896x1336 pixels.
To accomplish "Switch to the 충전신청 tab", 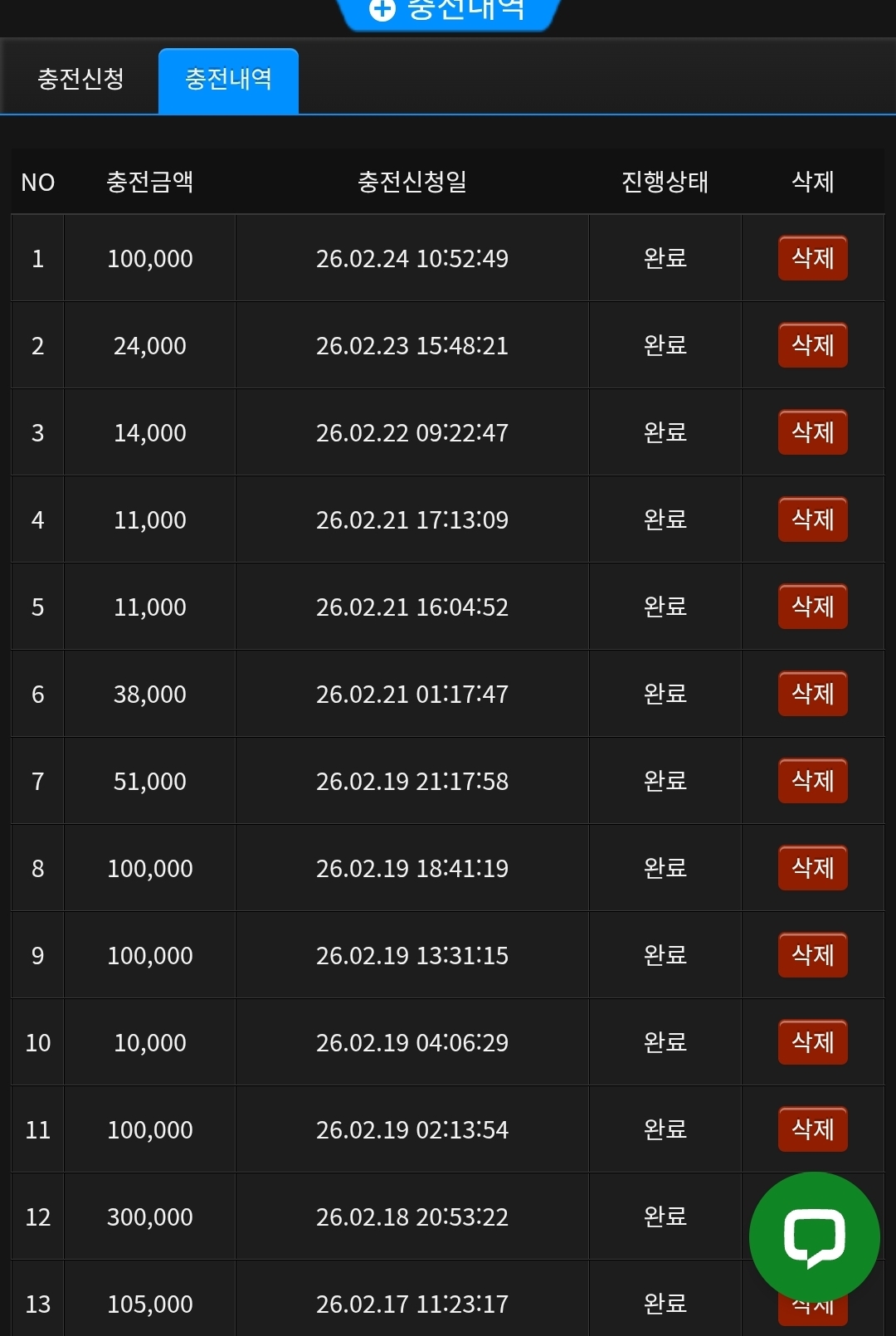I will [80, 80].
